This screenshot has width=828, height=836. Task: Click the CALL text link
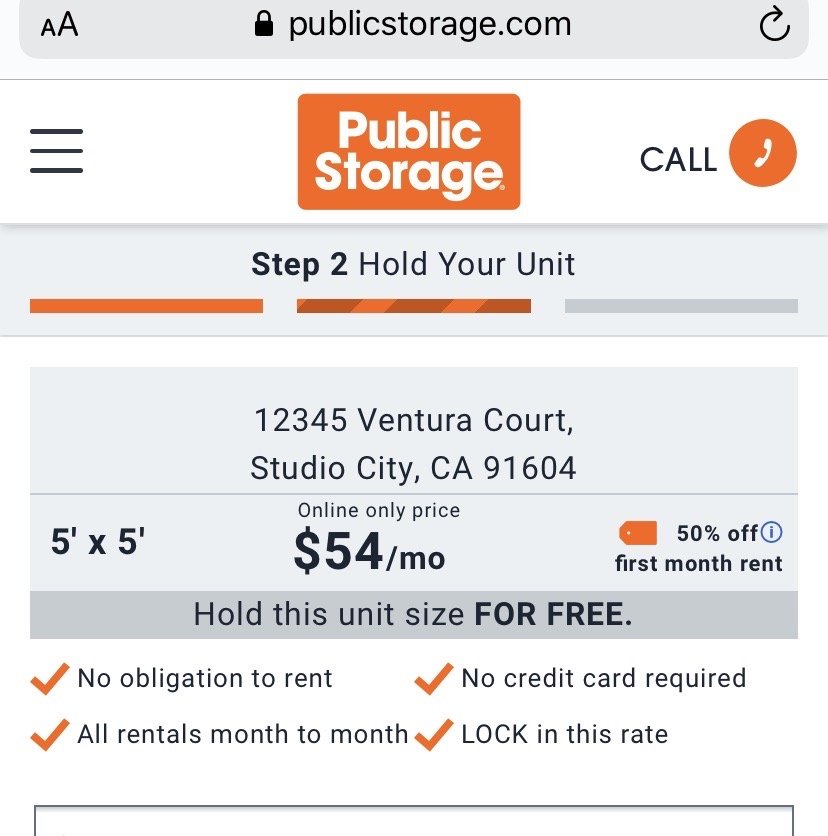pos(678,159)
